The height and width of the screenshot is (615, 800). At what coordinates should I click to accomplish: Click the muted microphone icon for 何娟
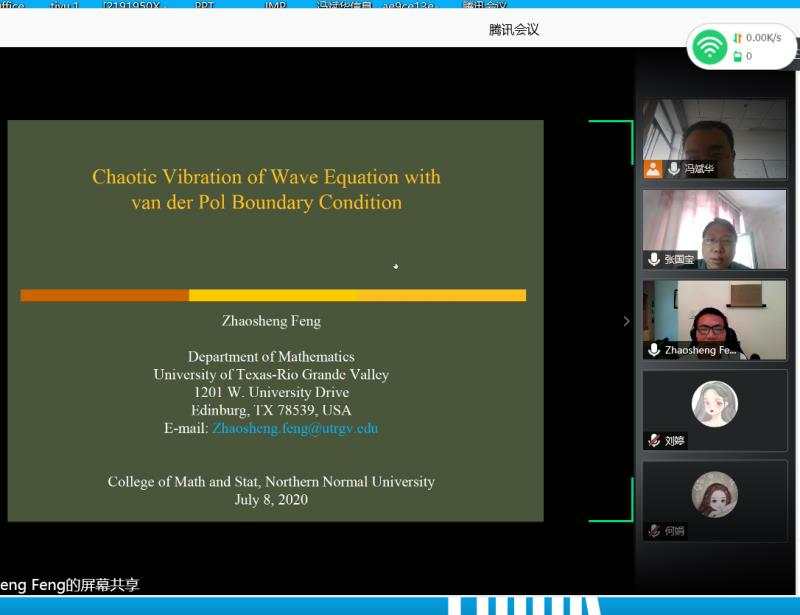coord(654,531)
